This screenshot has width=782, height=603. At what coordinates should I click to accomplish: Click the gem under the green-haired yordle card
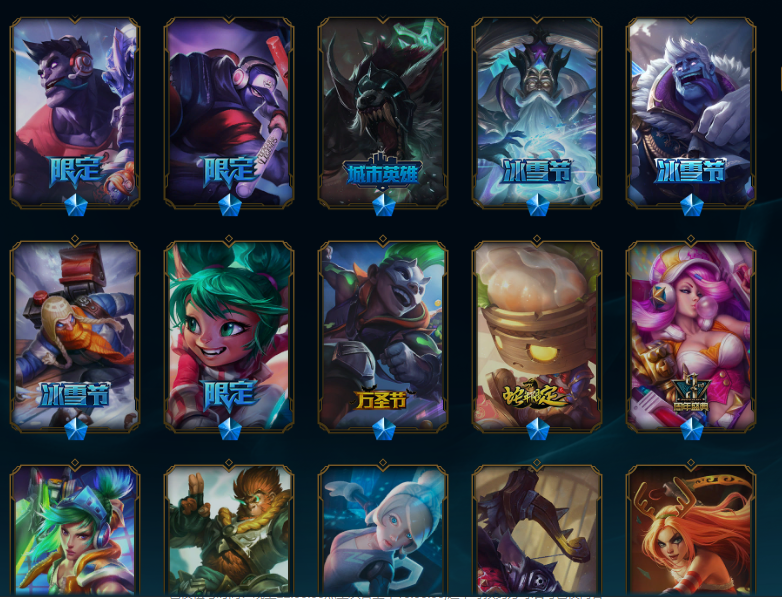[230, 429]
